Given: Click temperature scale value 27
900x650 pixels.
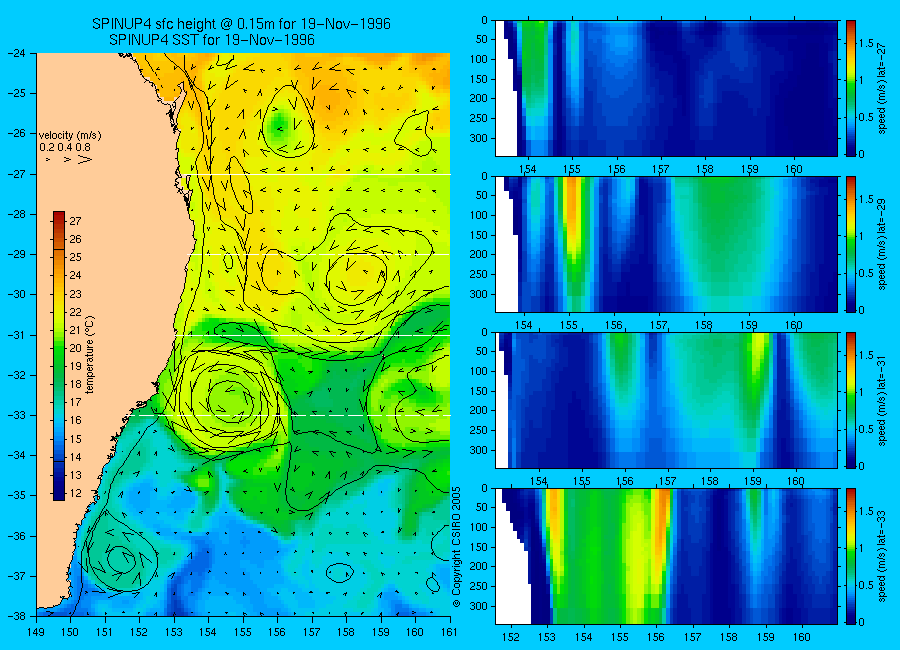Looking at the screenshot, I should click(x=75, y=221).
